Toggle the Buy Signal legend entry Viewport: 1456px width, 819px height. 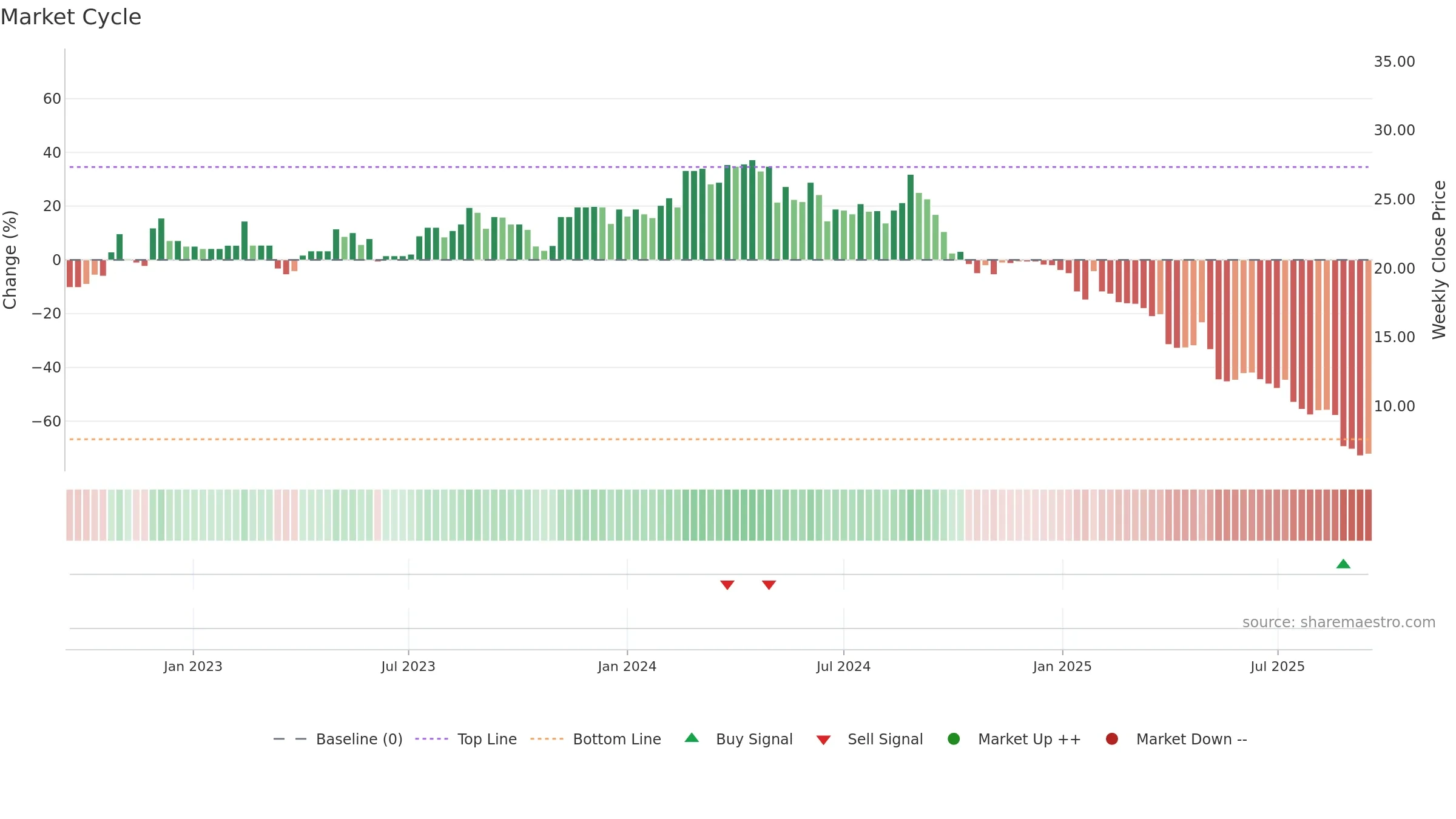[738, 739]
